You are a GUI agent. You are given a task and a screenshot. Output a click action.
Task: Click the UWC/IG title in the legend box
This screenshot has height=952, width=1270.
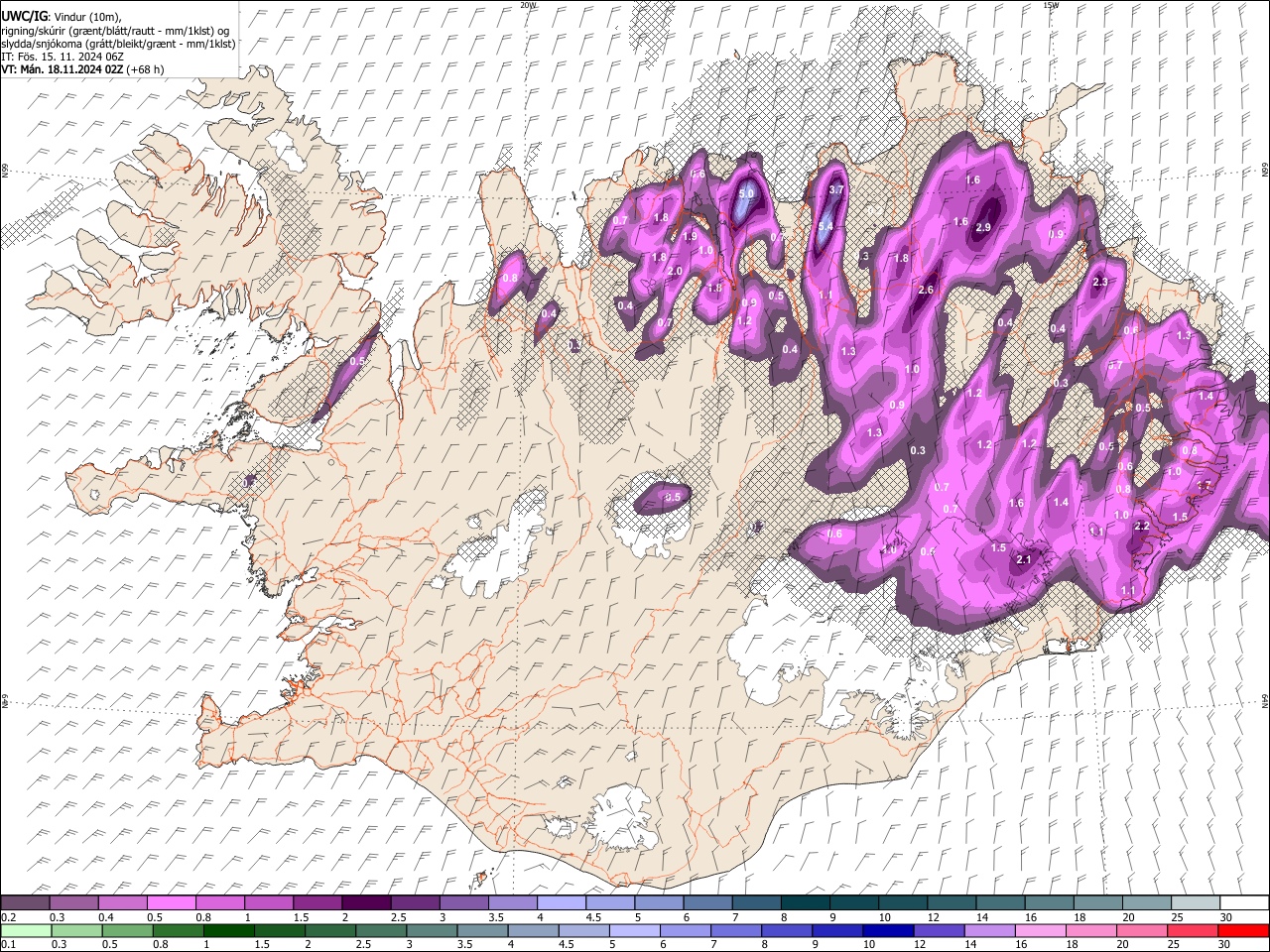[x=24, y=16]
